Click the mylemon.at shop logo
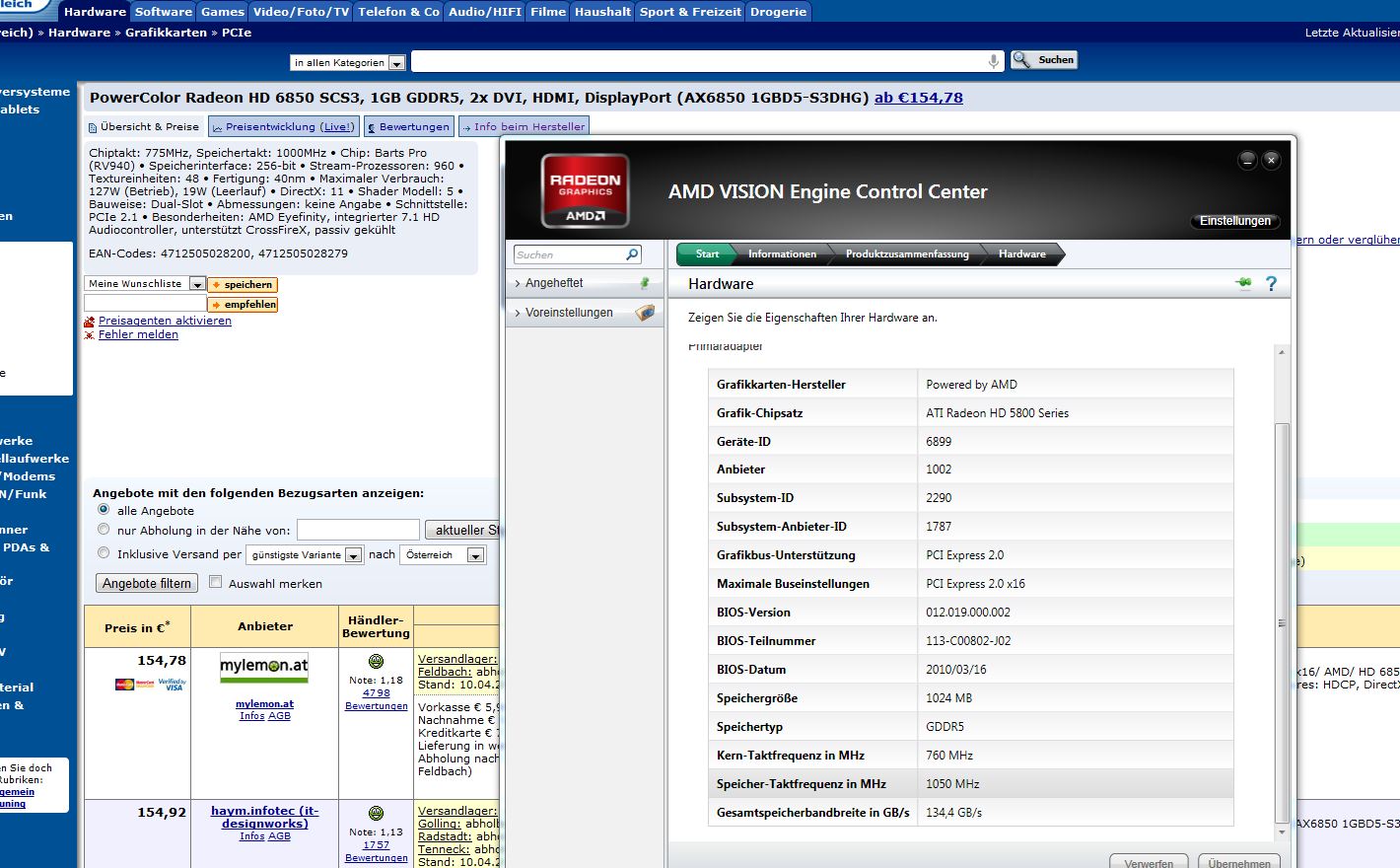This screenshot has height=868, width=1400. pyautogui.click(x=264, y=667)
